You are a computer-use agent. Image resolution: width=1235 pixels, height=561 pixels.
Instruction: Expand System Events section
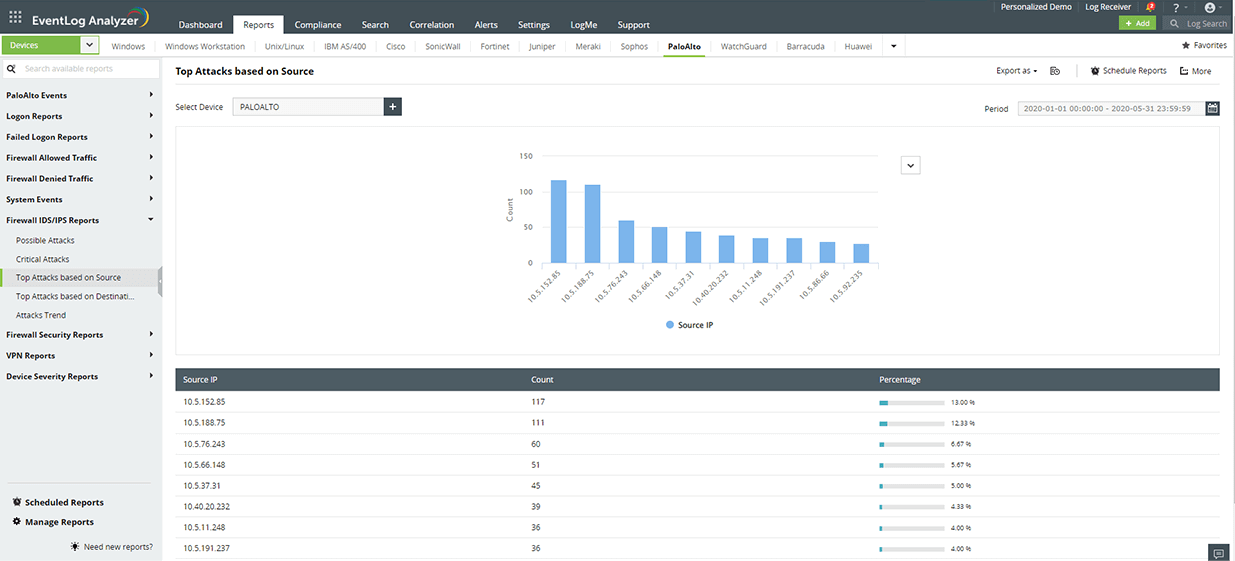(80, 200)
